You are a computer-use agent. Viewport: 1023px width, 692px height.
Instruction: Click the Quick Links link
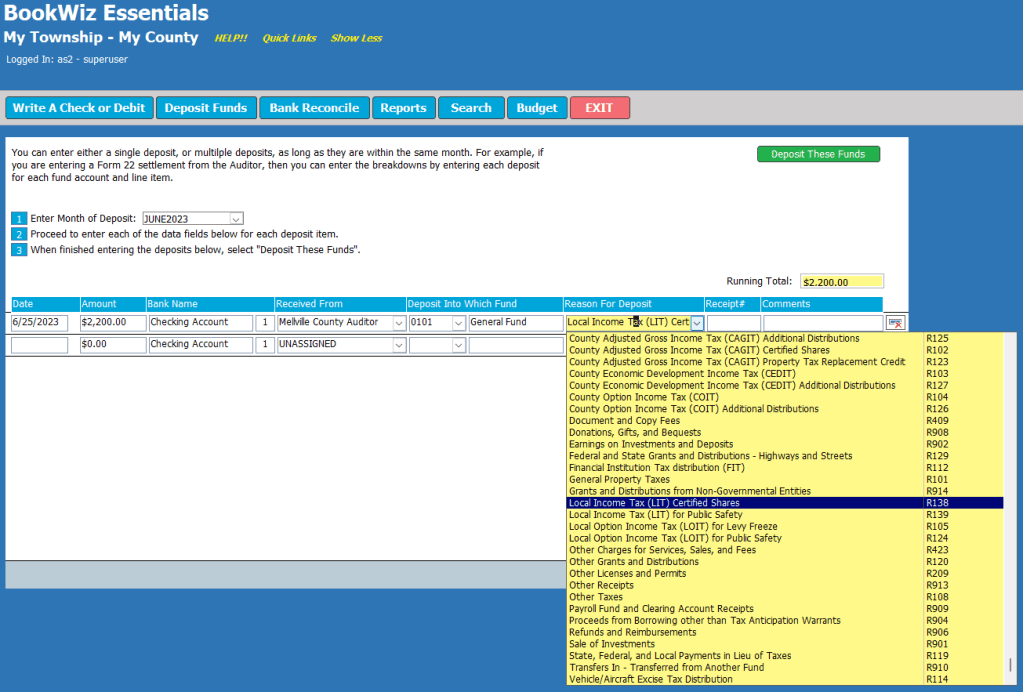coord(289,38)
